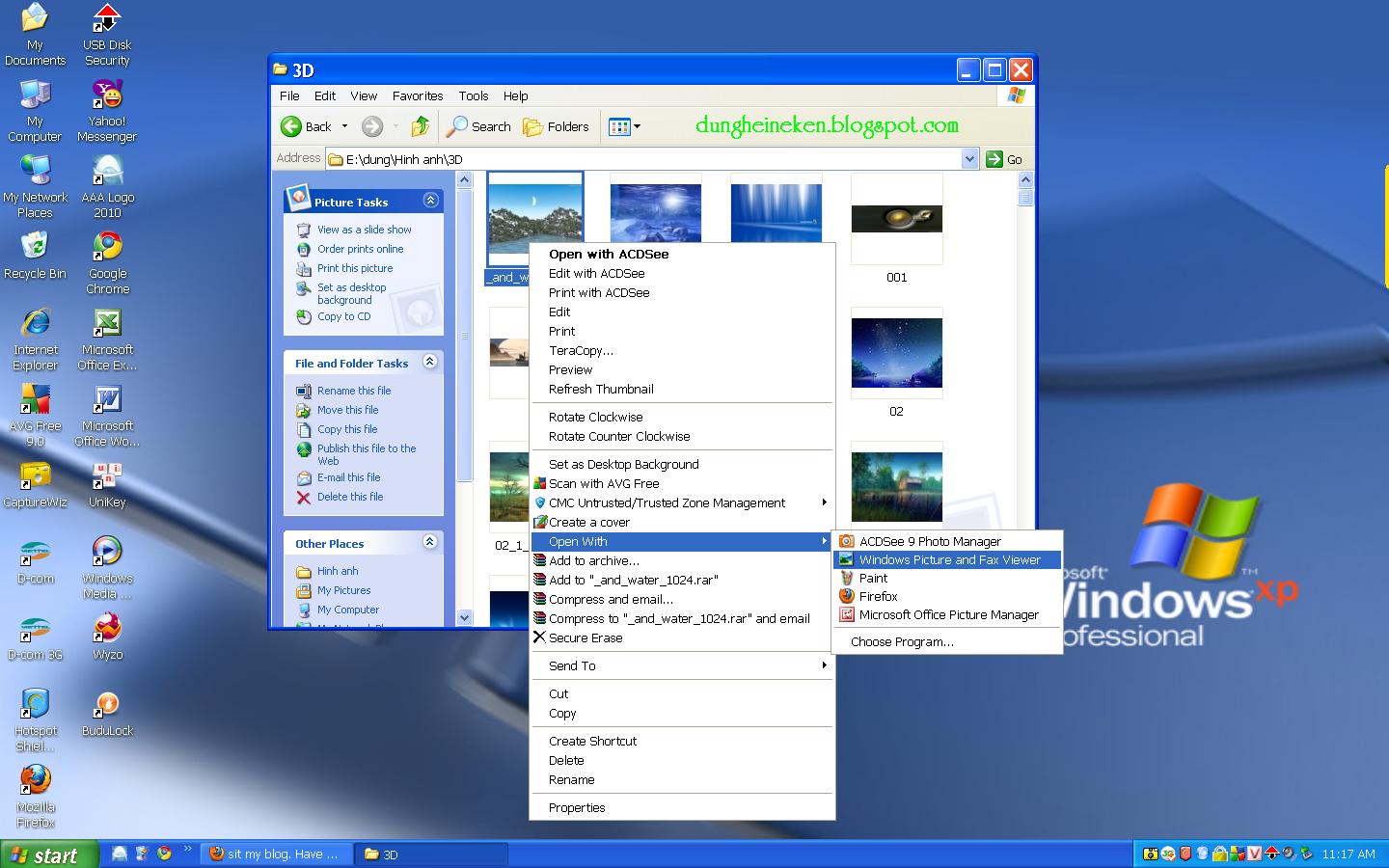The image size is (1389, 868).
Task: Open BuduLock desktop icon
Action: point(107,714)
